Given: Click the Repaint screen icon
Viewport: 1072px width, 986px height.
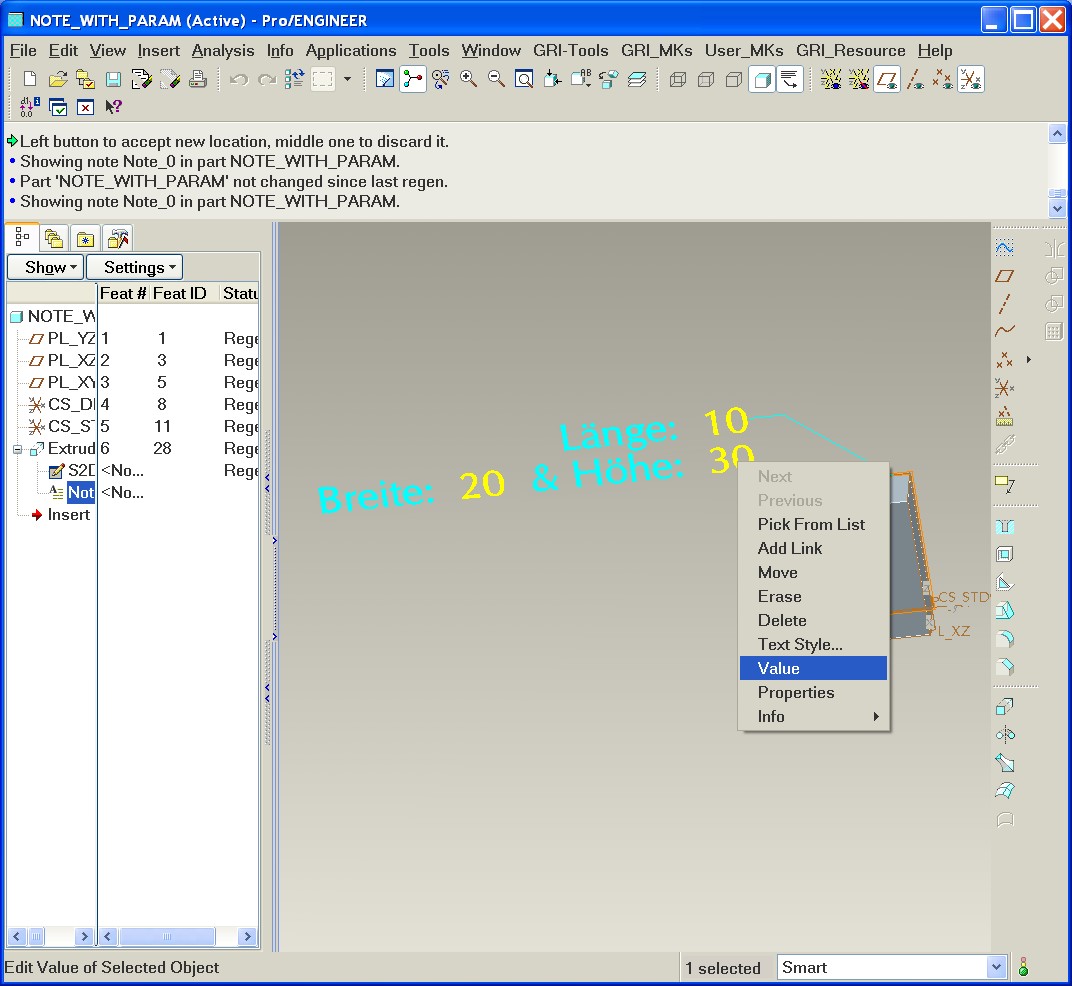Looking at the screenshot, I should (x=385, y=79).
